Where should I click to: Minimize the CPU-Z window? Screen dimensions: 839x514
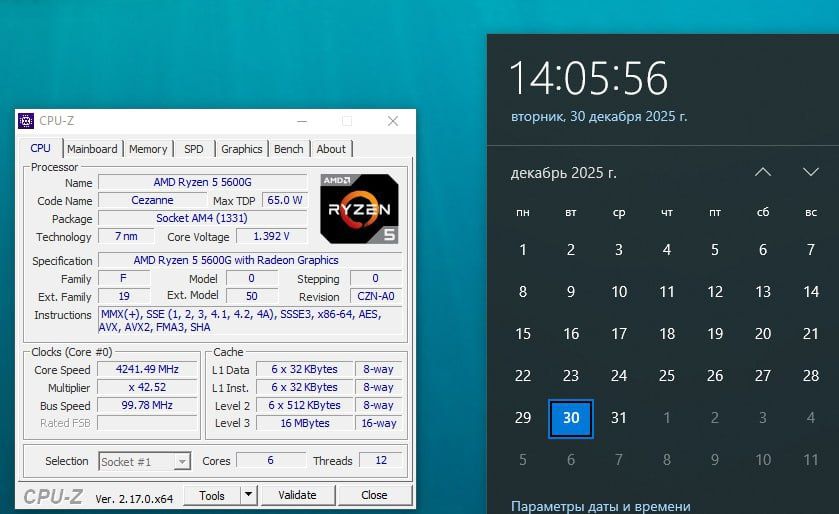pyautogui.click(x=302, y=121)
